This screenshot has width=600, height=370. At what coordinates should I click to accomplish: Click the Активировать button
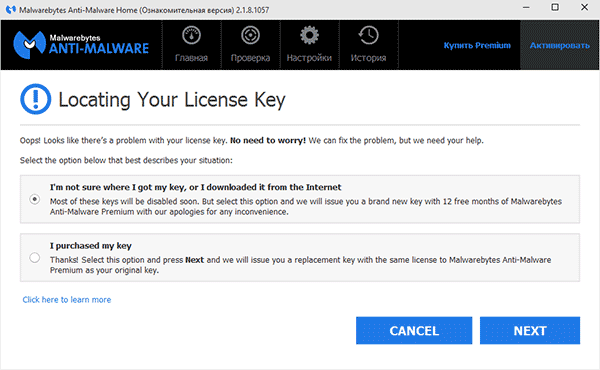(x=559, y=45)
